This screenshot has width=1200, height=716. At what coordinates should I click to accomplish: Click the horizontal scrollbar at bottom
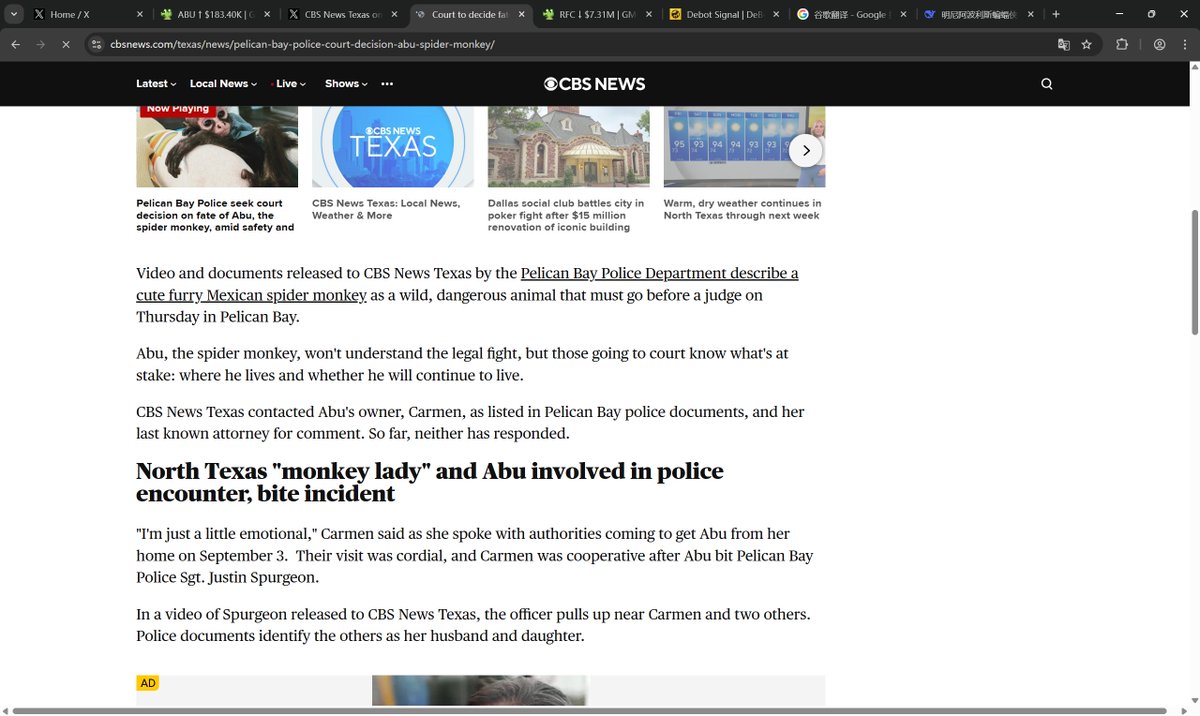click(590, 710)
